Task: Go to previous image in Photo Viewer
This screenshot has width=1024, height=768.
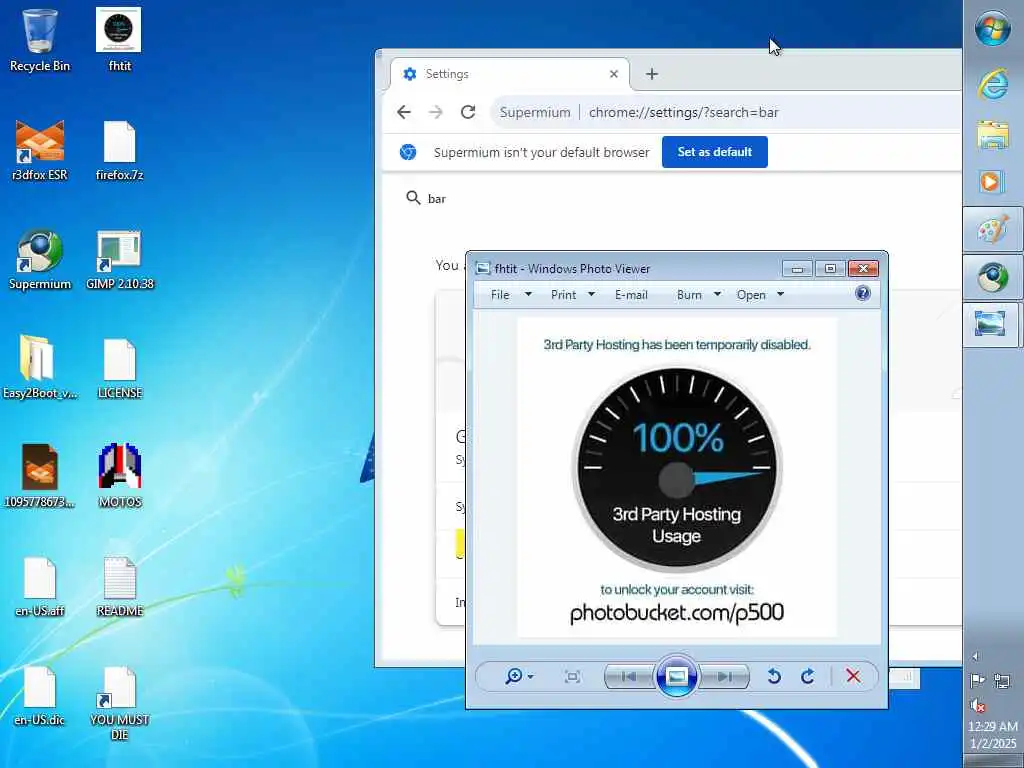Action: click(x=630, y=677)
